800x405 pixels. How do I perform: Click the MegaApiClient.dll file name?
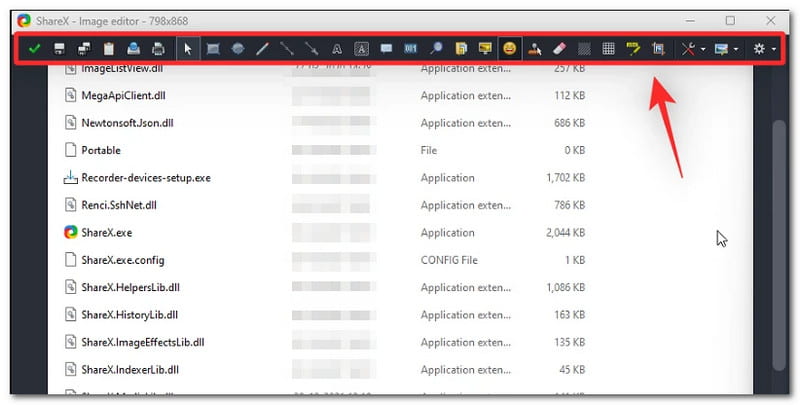(123, 95)
